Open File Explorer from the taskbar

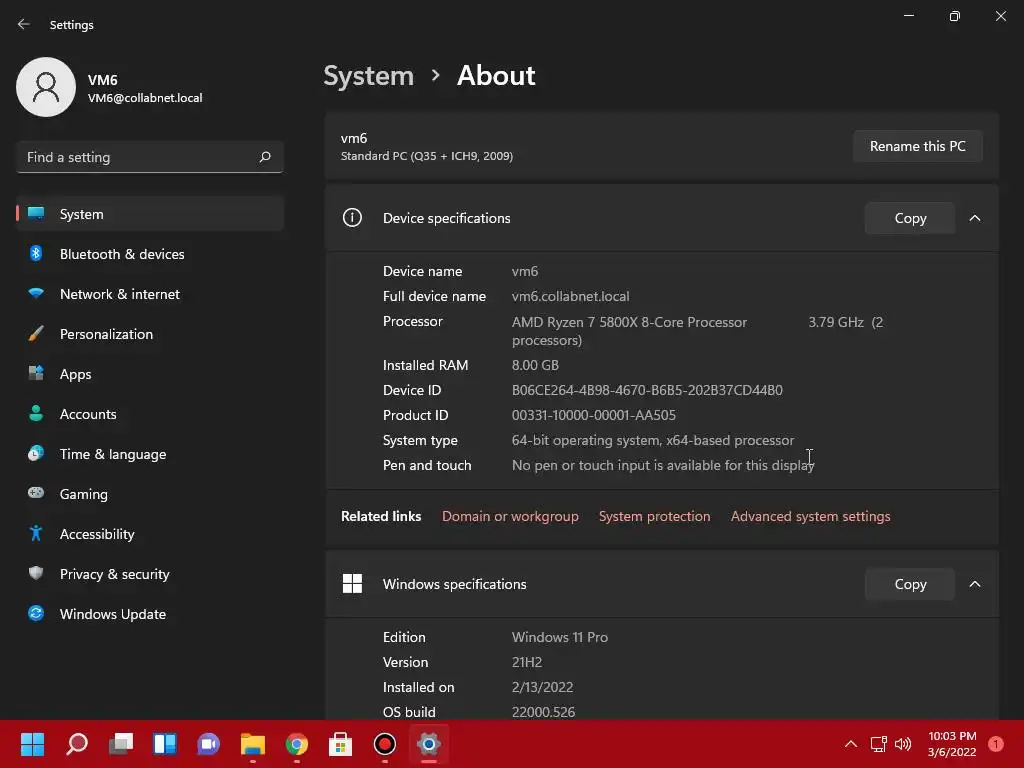click(253, 744)
